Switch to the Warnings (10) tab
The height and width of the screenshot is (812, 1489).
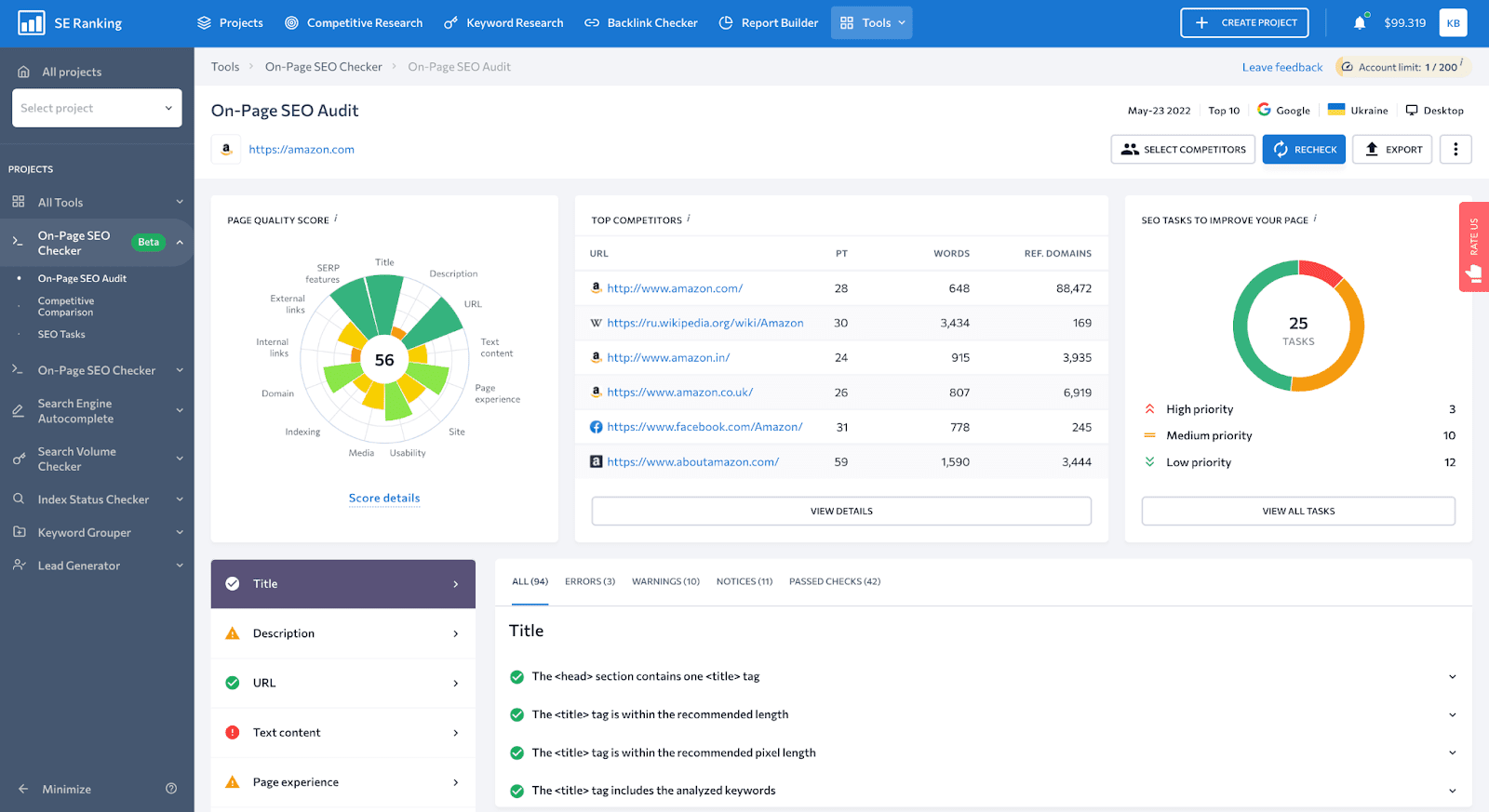tap(665, 581)
